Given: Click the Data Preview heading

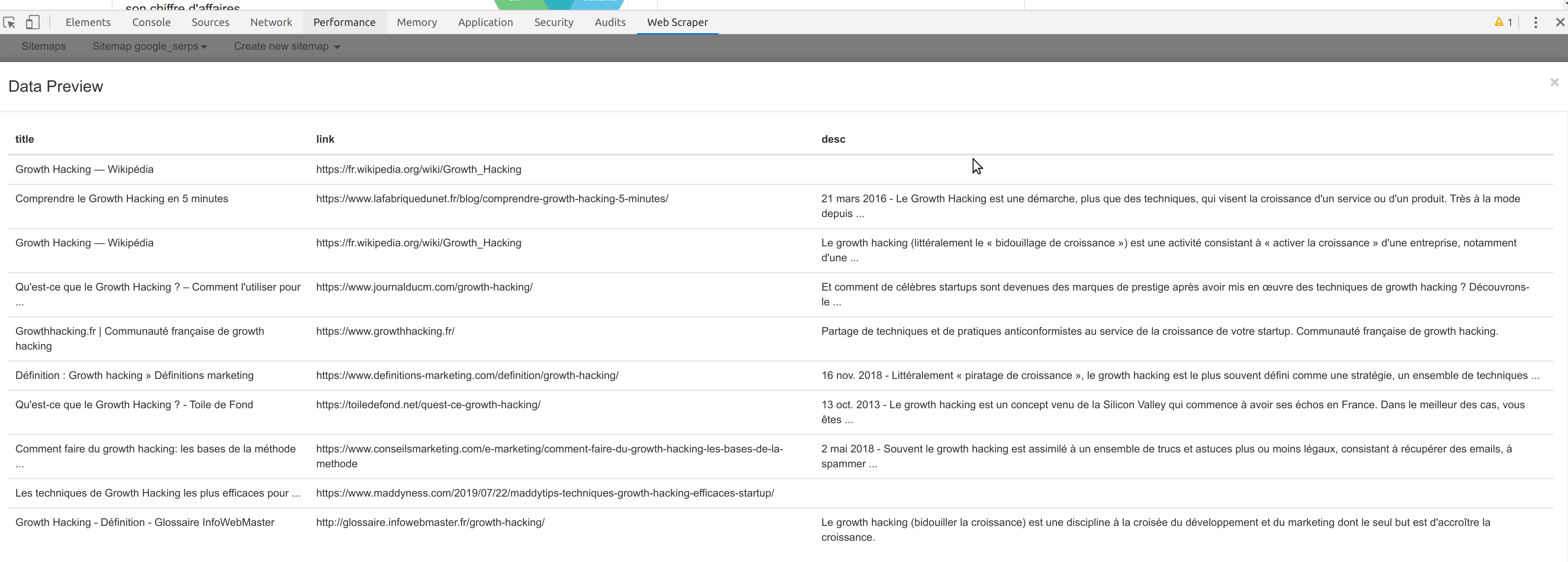Looking at the screenshot, I should pyautogui.click(x=56, y=86).
